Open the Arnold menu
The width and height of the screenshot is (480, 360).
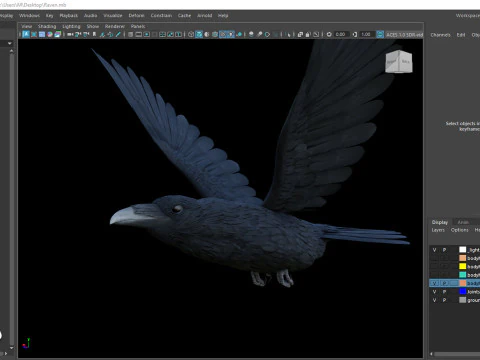coord(204,15)
